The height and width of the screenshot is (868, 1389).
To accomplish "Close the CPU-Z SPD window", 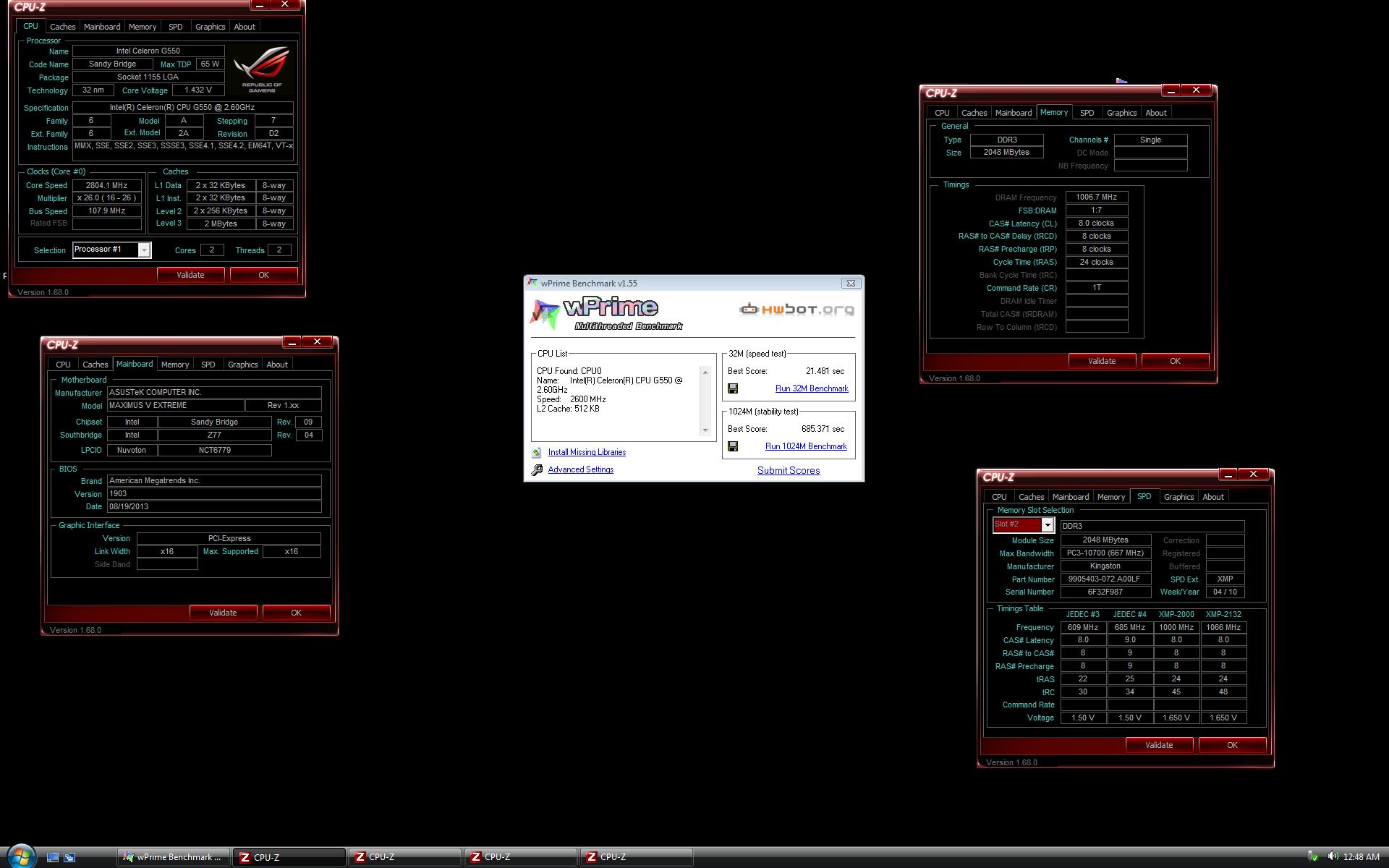I will click(1253, 475).
